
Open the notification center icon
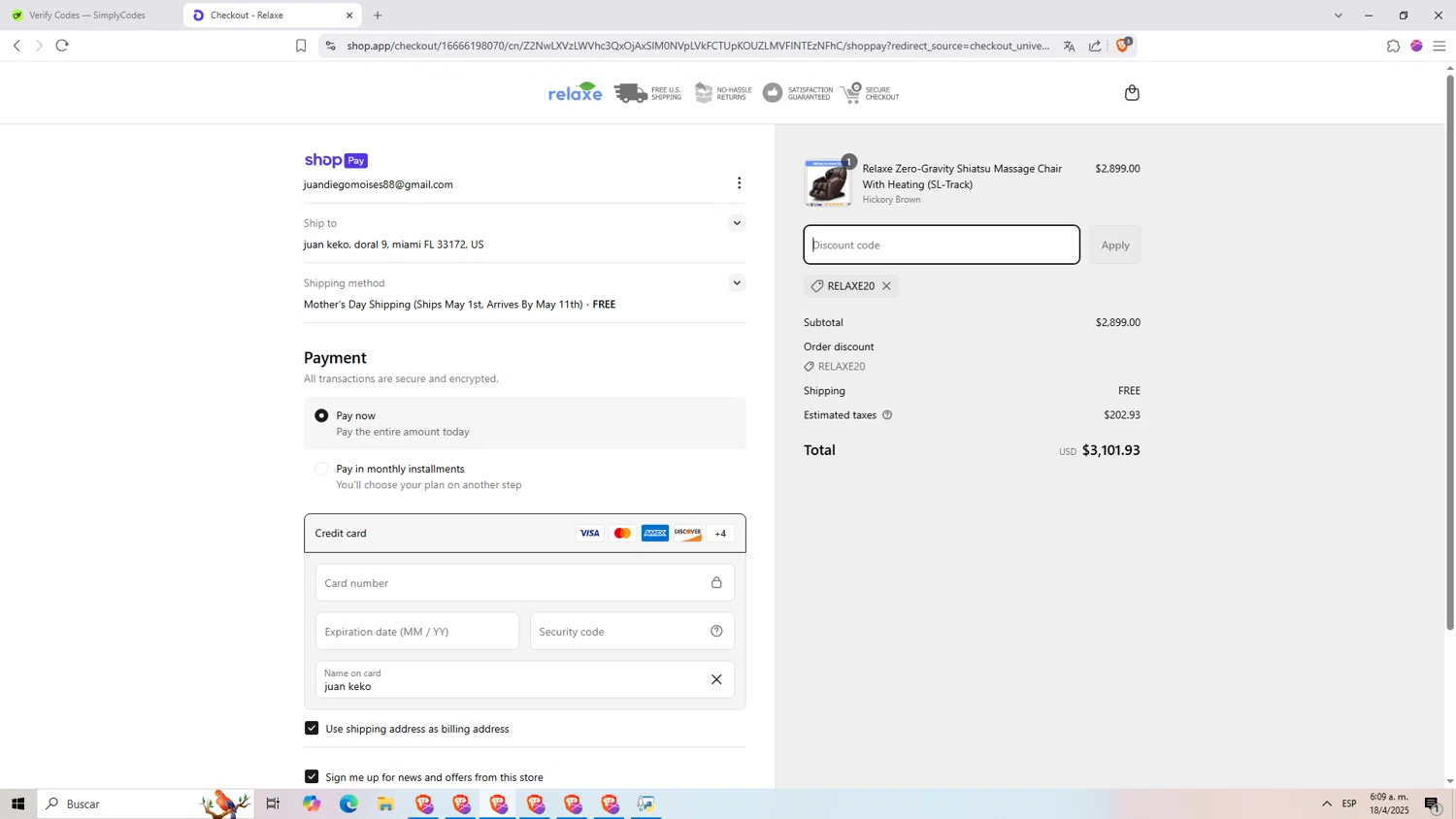(1433, 803)
